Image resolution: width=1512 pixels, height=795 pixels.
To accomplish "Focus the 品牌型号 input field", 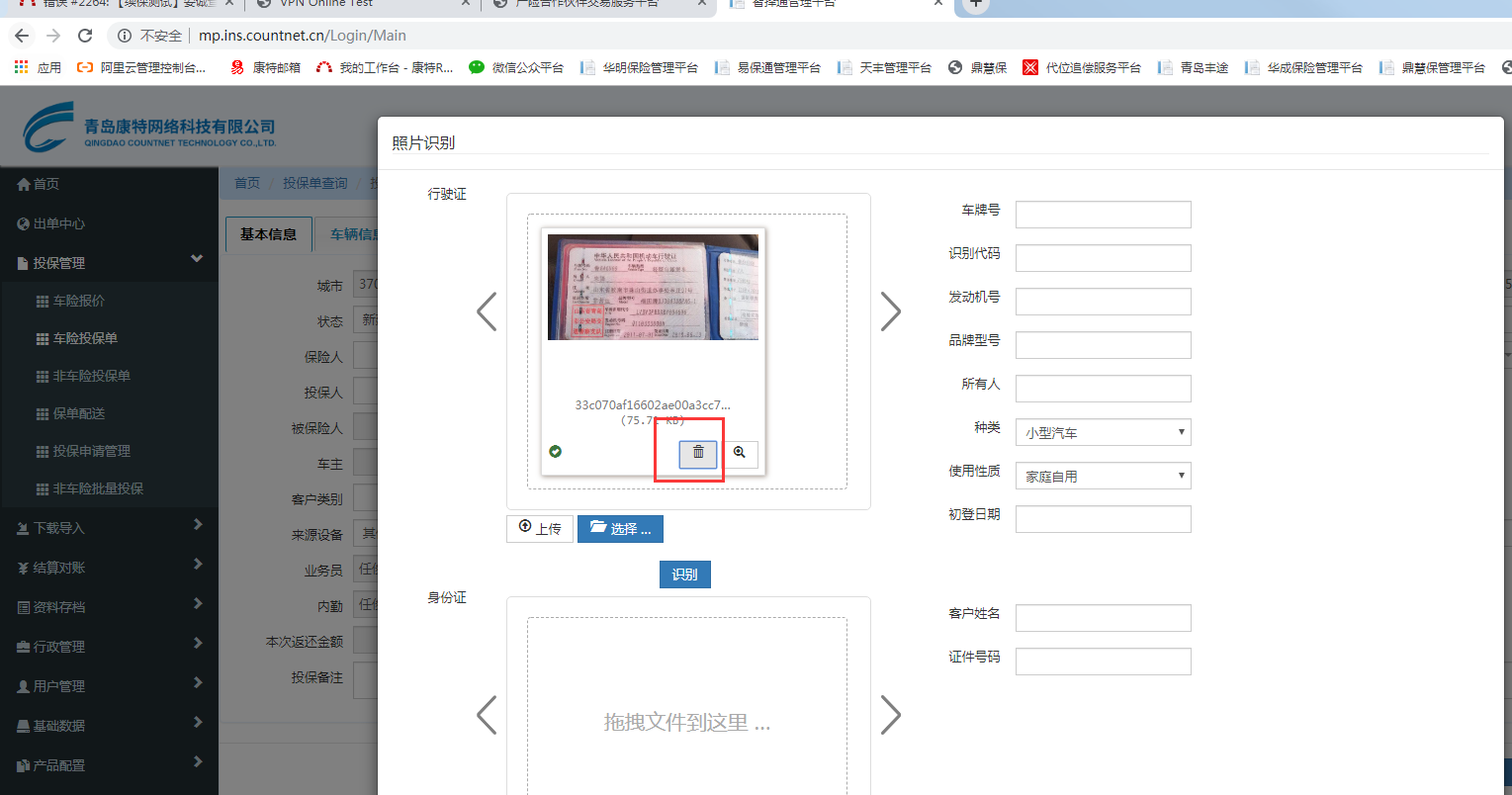I will (1103, 345).
